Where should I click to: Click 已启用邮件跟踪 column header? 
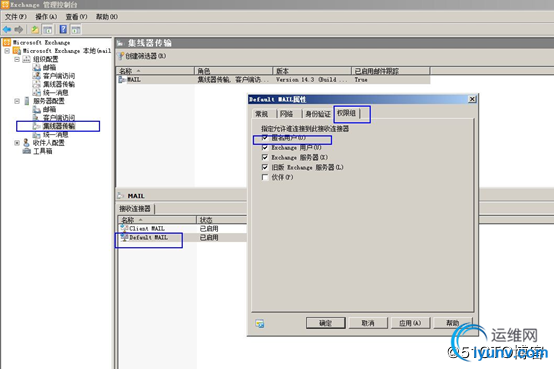coord(391,71)
